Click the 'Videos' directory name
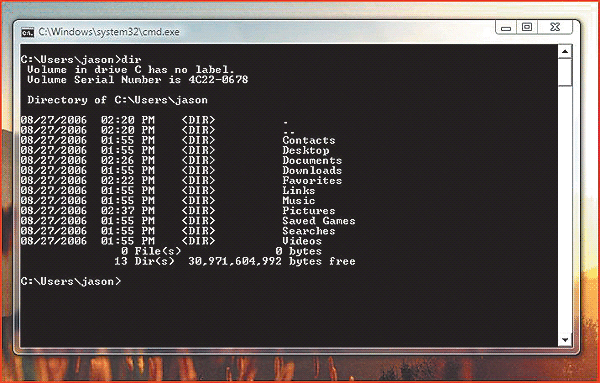The width and height of the screenshot is (600, 383). [302, 241]
